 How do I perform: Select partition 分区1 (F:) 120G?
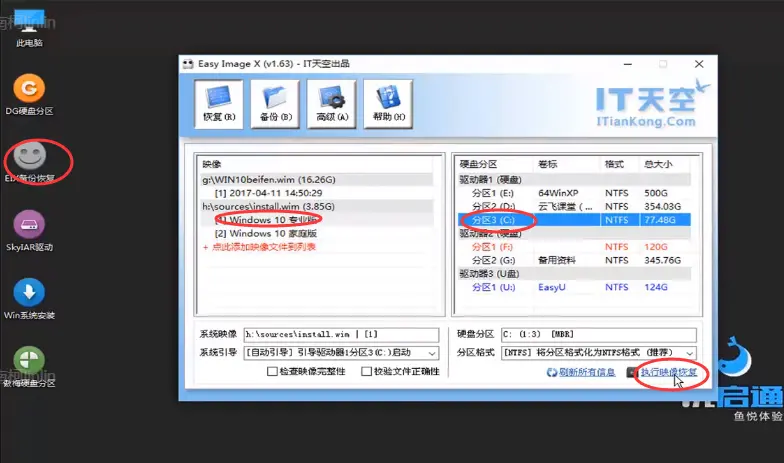574,247
